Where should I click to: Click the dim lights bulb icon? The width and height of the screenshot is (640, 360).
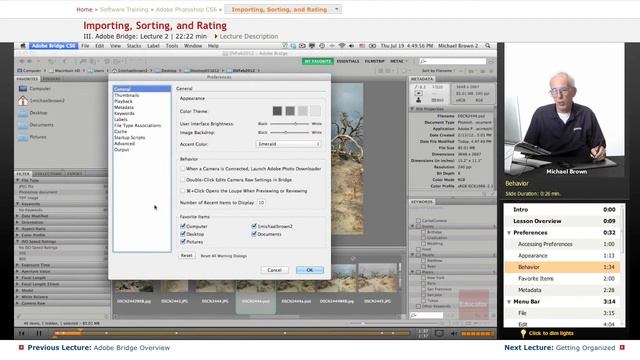click(x=523, y=333)
